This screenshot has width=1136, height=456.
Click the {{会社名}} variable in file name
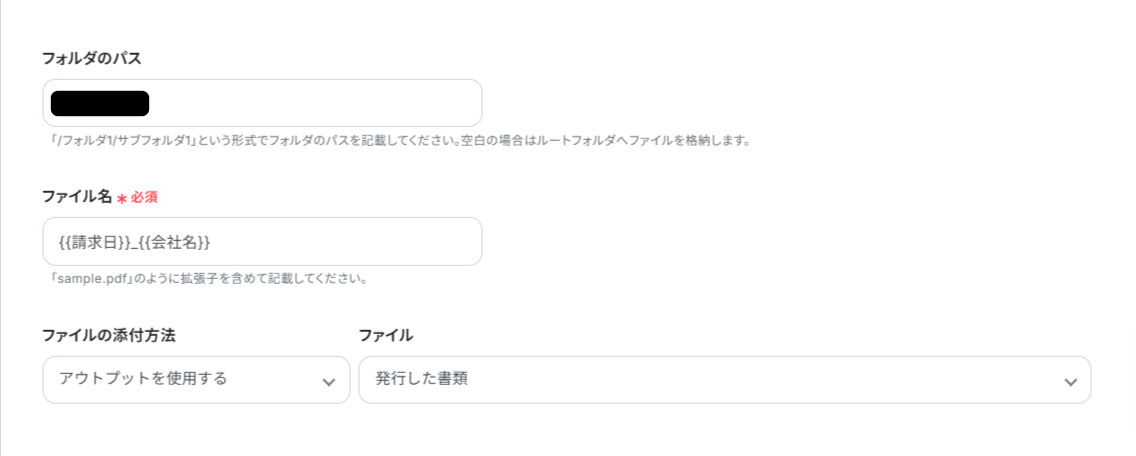pos(173,242)
